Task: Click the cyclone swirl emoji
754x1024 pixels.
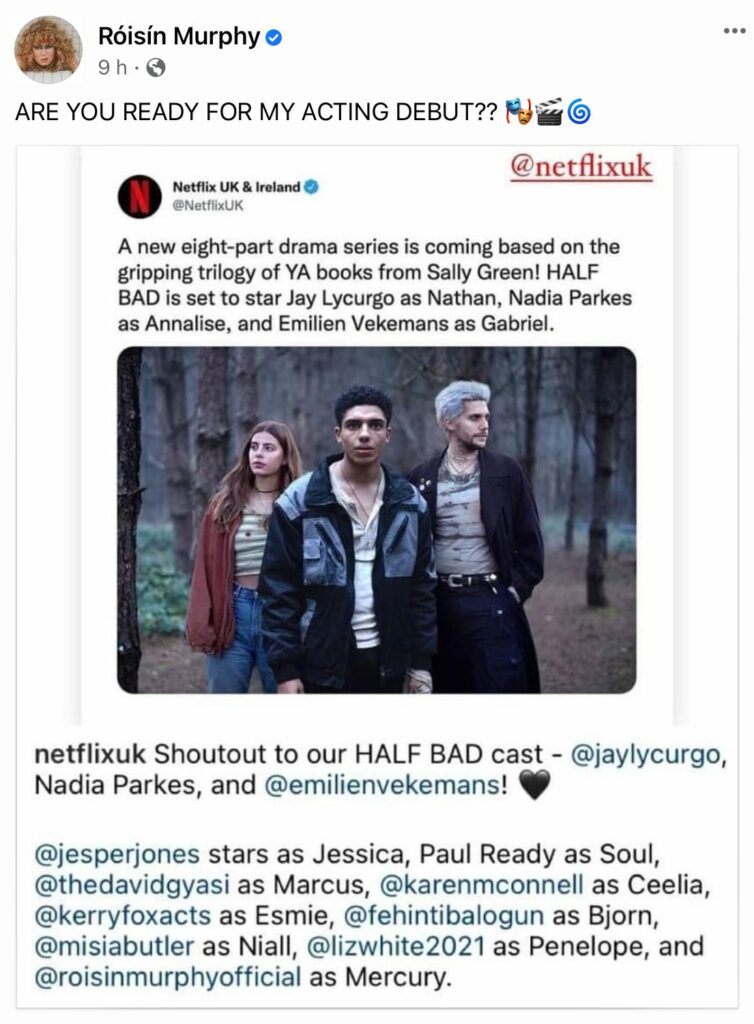Action: tap(578, 112)
